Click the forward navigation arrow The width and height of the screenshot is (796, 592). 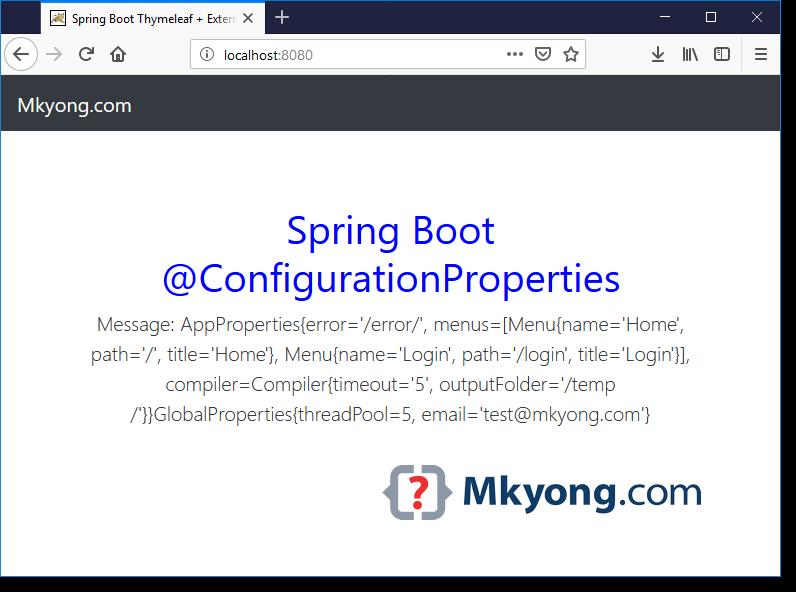(x=54, y=55)
